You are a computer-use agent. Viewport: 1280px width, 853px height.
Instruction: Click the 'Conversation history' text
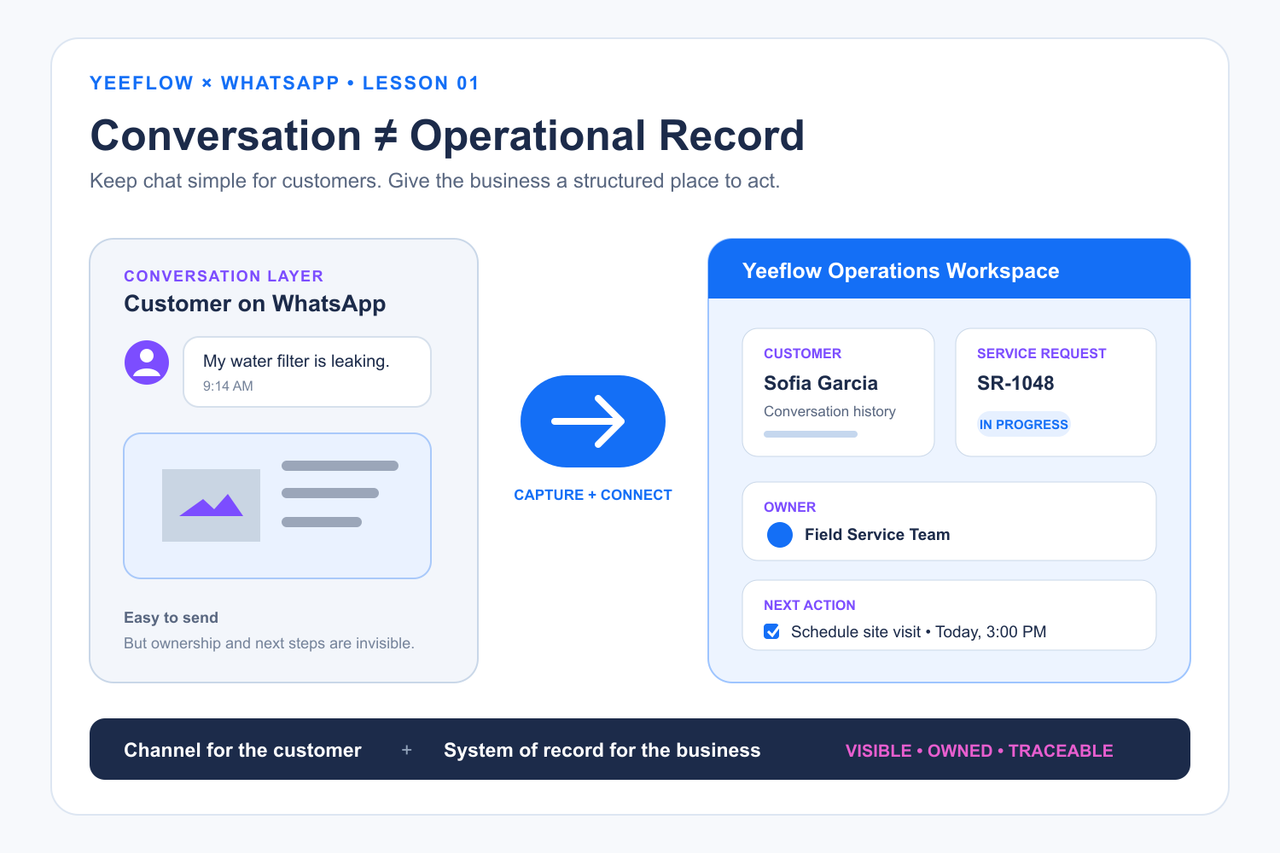coord(830,411)
